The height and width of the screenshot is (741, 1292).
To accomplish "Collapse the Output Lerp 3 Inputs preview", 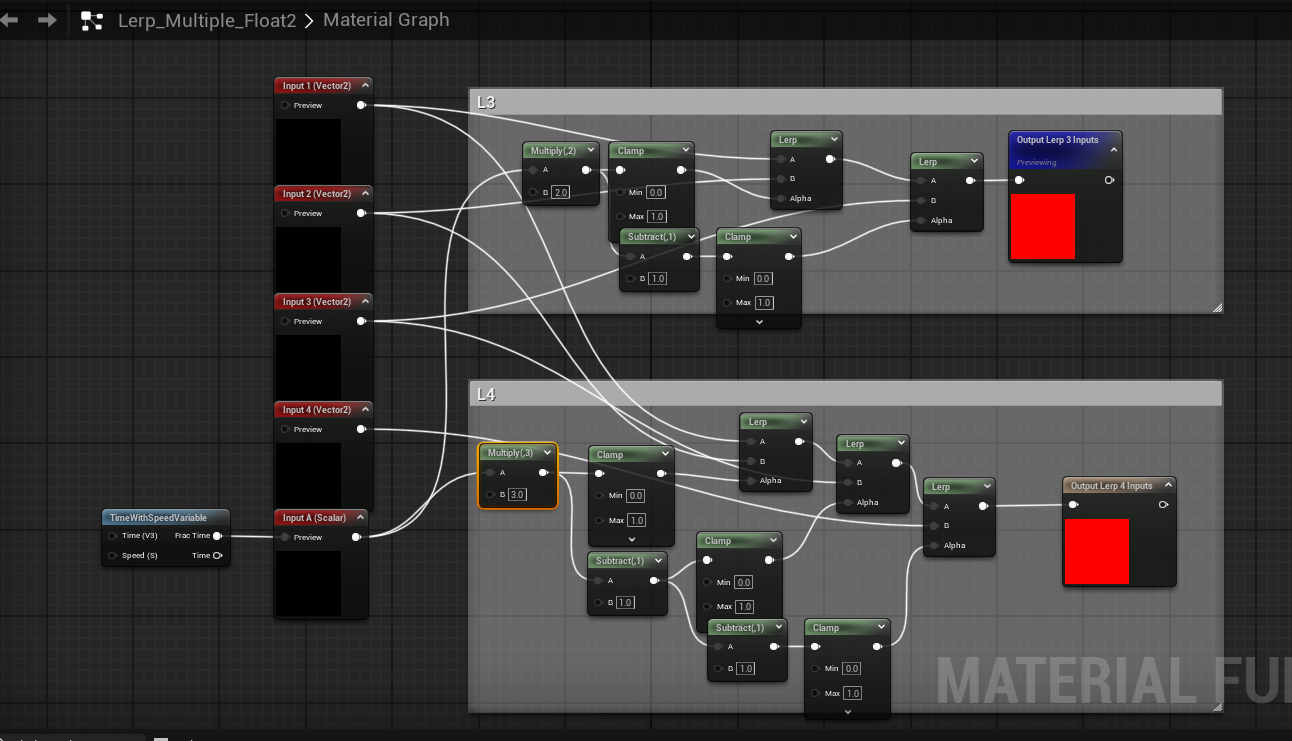I will 1113,148.
